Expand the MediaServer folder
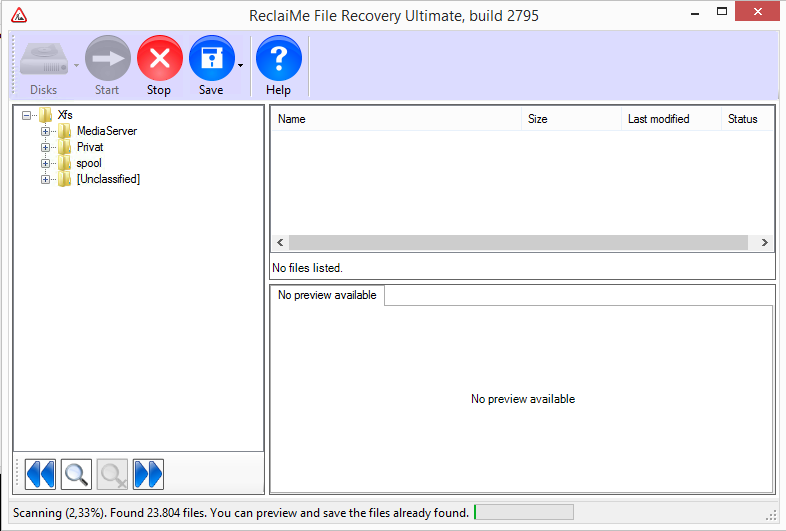Image resolution: width=786 pixels, height=531 pixels. coord(45,131)
